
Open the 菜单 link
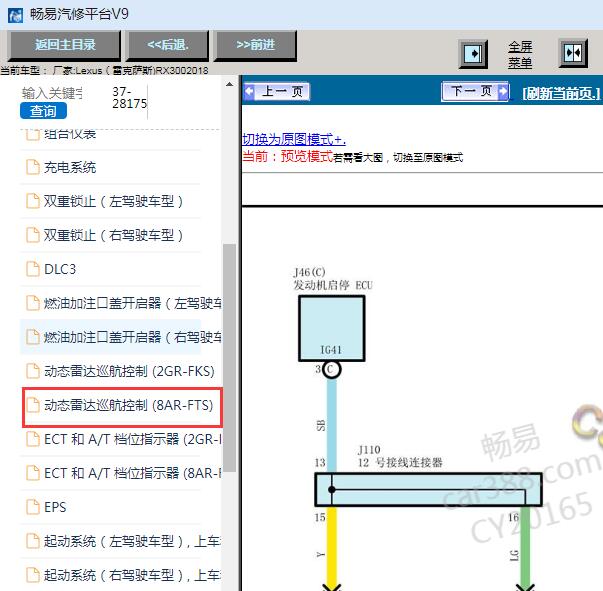[520, 62]
